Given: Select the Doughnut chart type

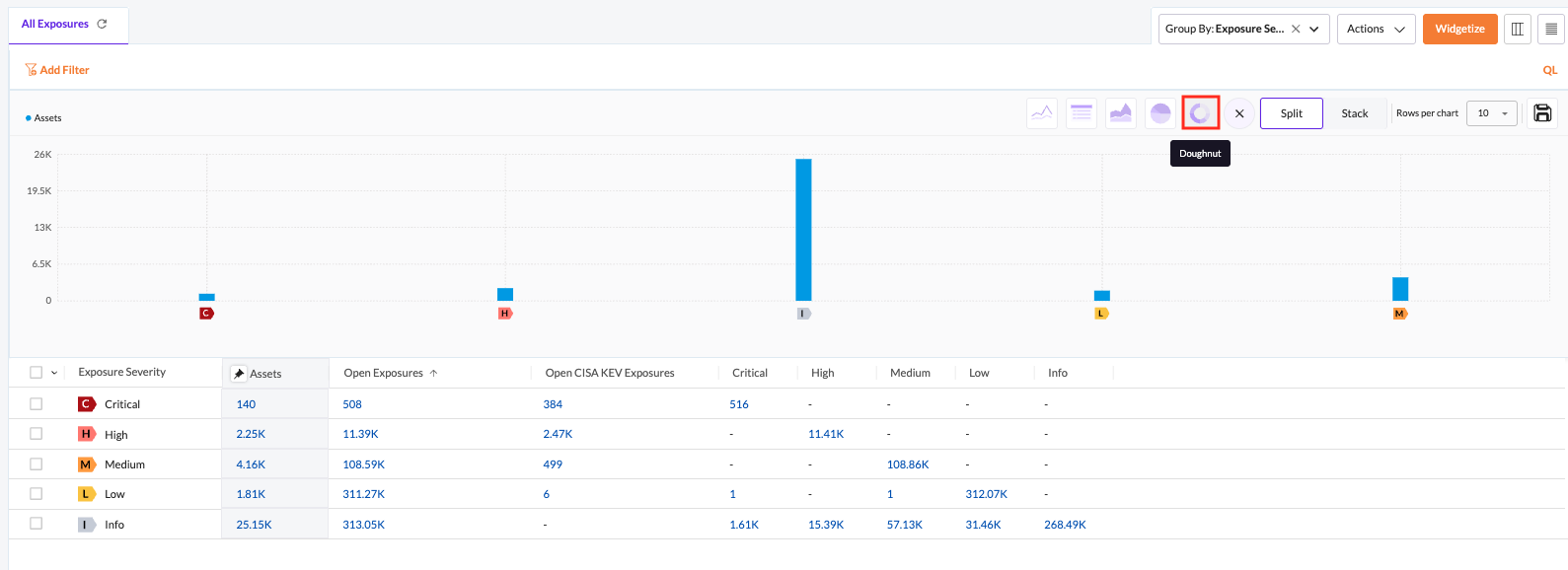Looking at the screenshot, I should (x=1200, y=113).
